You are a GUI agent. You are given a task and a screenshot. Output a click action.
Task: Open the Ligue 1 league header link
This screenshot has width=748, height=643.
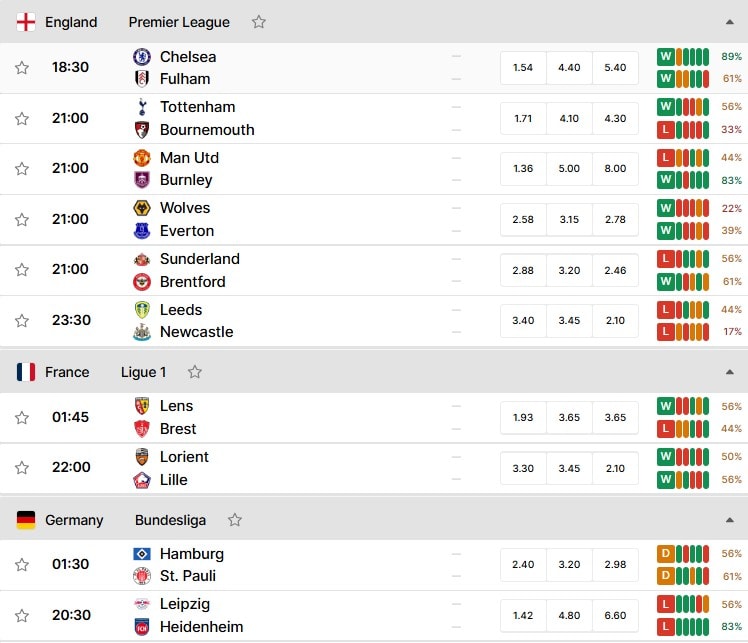pos(143,372)
